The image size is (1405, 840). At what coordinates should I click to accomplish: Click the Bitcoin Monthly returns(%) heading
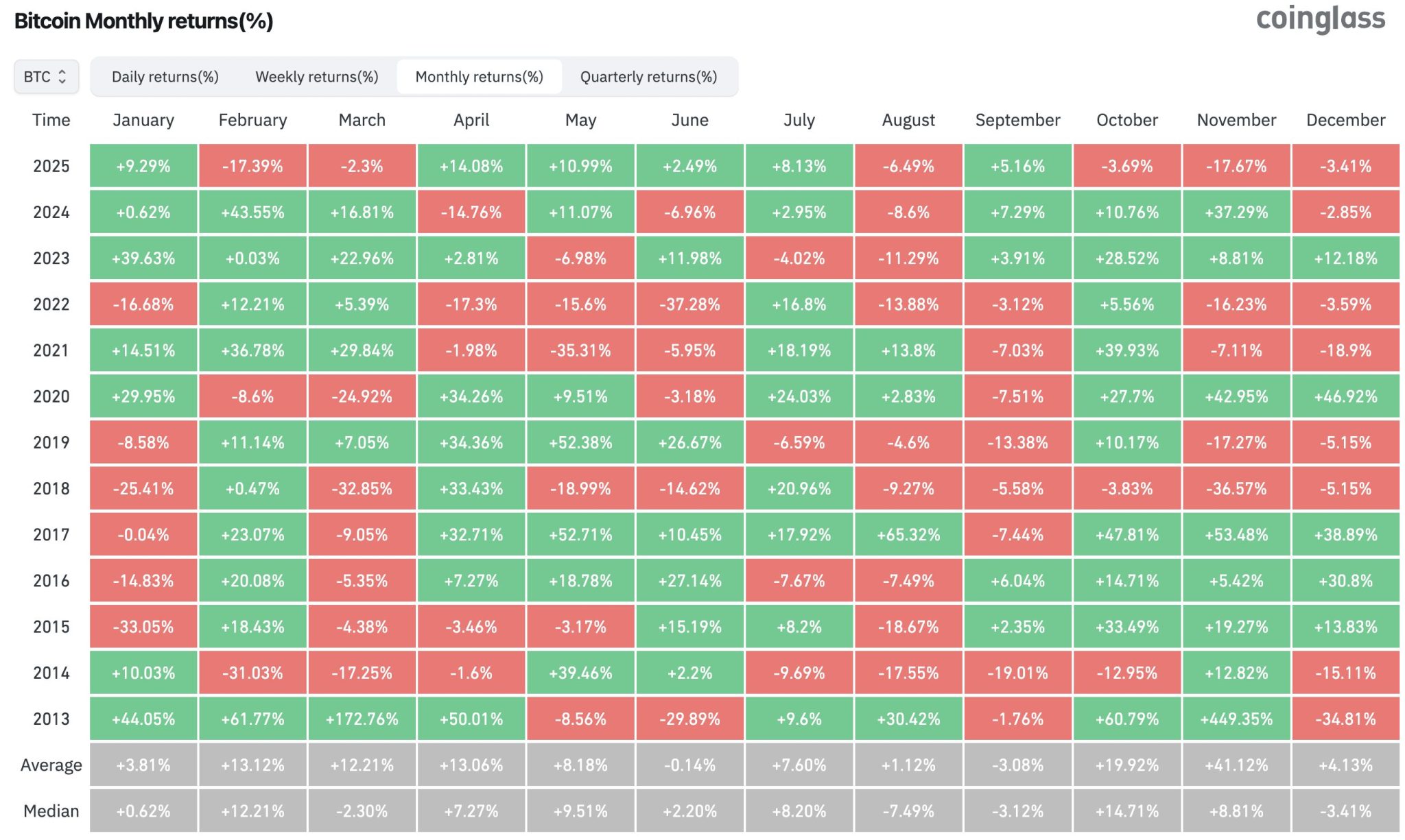144,21
